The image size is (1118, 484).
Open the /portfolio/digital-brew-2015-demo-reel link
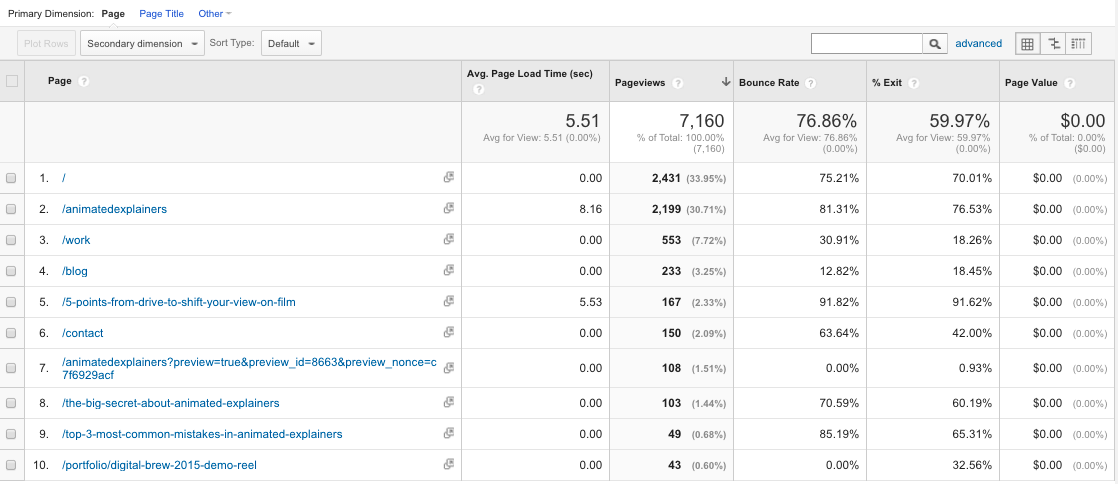coord(159,465)
